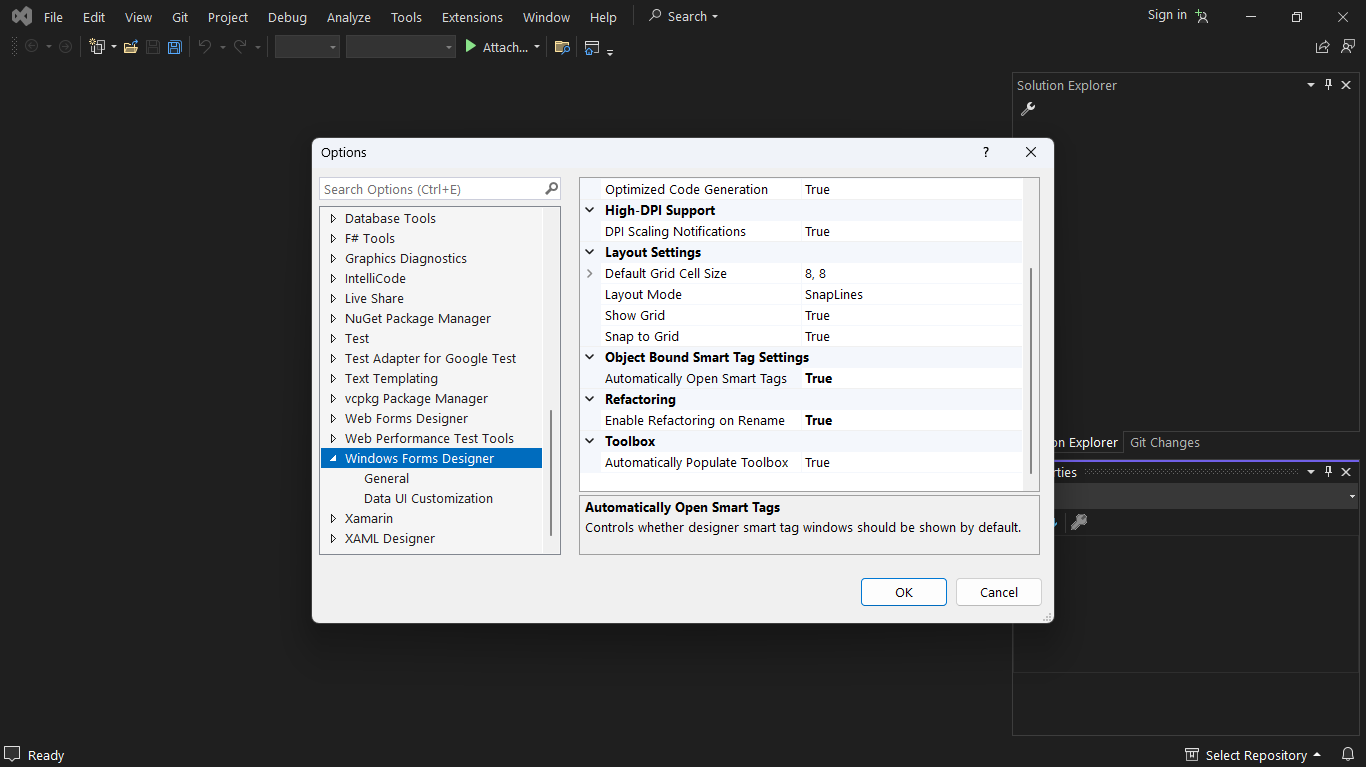Click the Open File toolbar icon

pyautogui.click(x=130, y=46)
